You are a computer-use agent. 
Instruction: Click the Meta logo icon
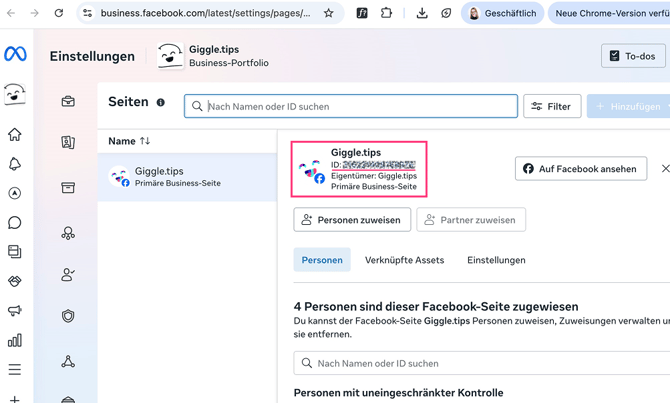(x=15, y=54)
